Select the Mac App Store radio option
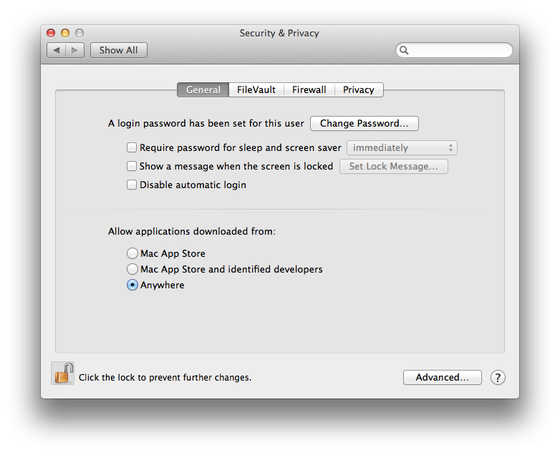Image resolution: width=560 pixels, height=455 pixels. pos(132,253)
